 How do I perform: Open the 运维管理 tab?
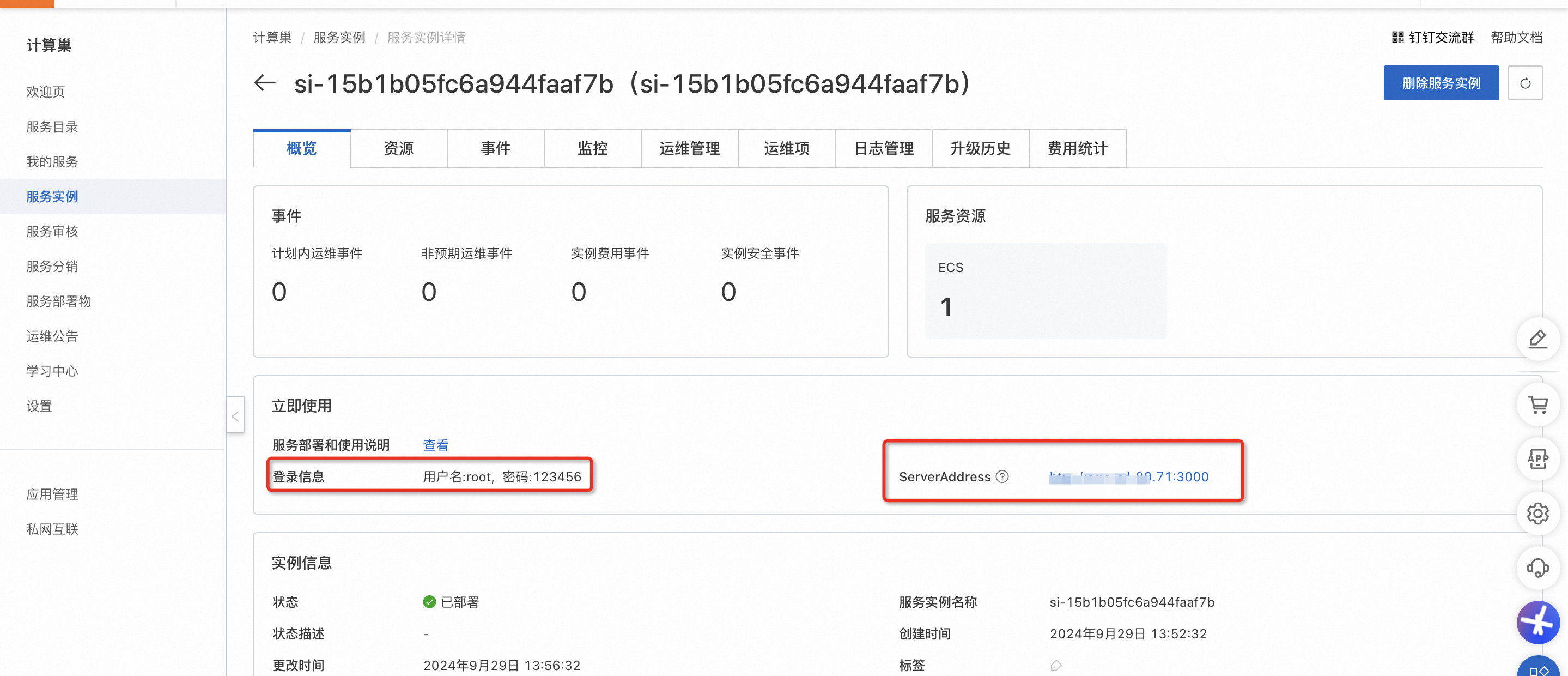pyautogui.click(x=689, y=148)
